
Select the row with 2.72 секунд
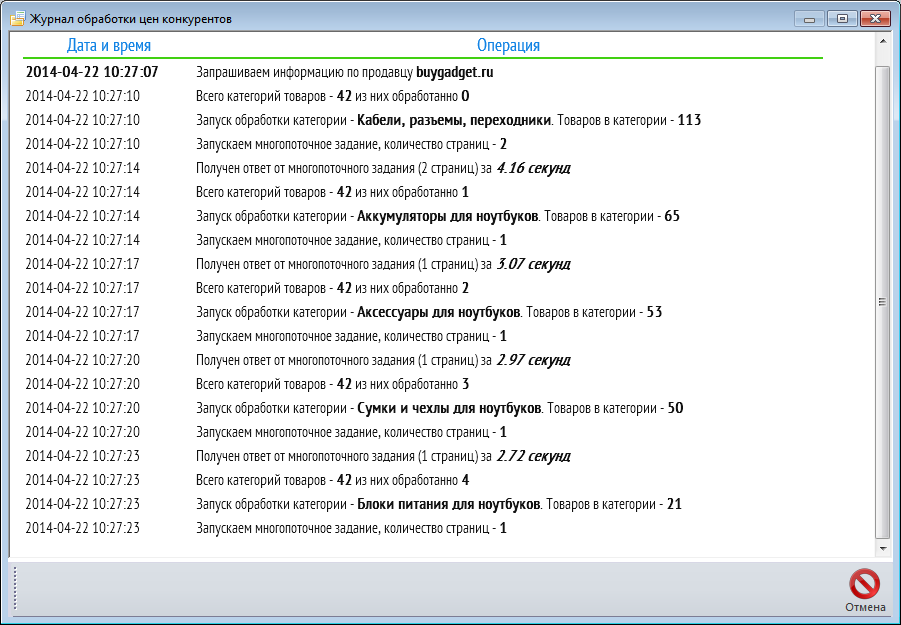[423, 456]
